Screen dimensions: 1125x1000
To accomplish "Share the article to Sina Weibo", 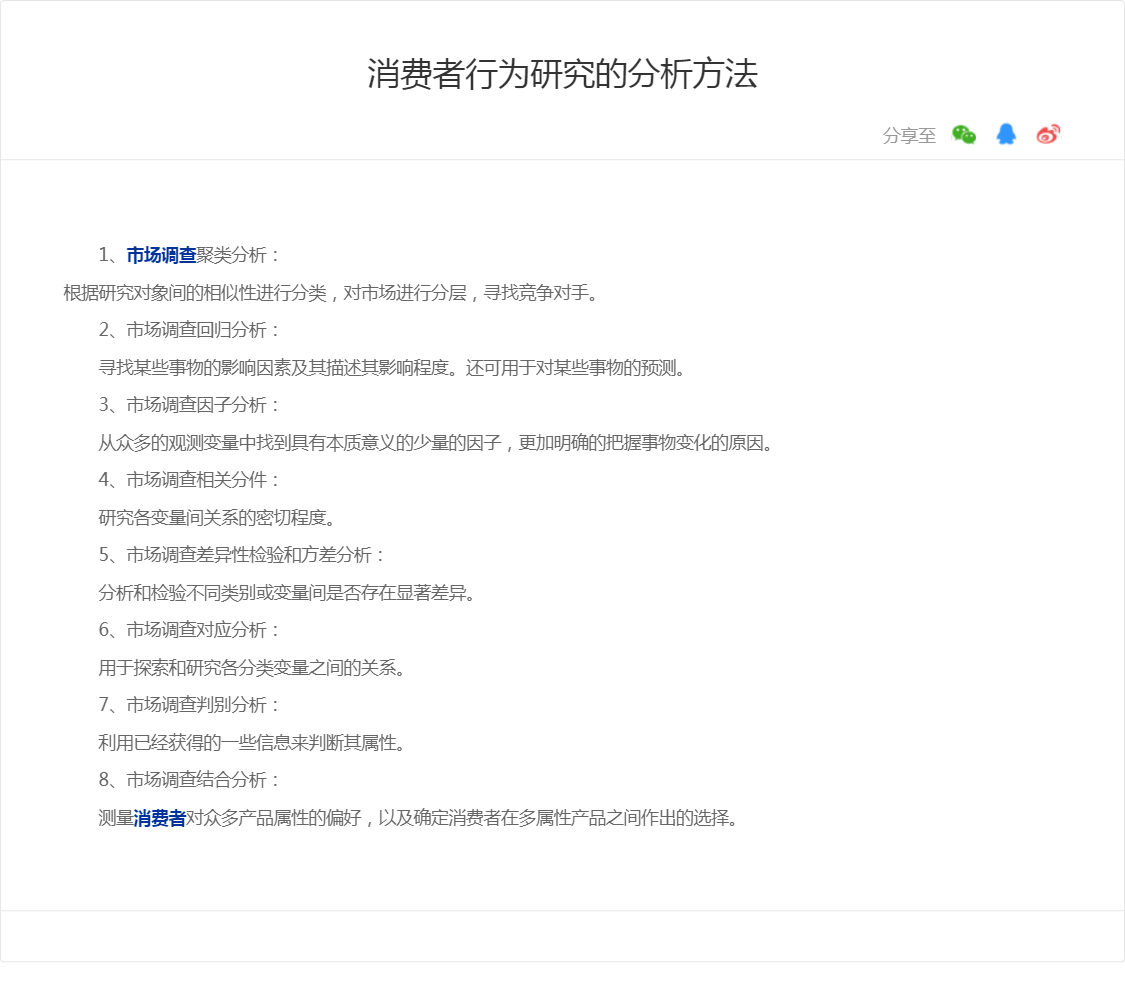I will [1048, 134].
